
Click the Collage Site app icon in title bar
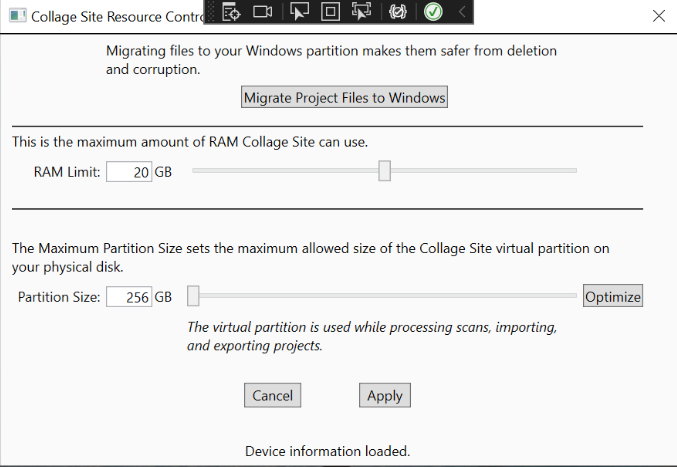(15, 16)
